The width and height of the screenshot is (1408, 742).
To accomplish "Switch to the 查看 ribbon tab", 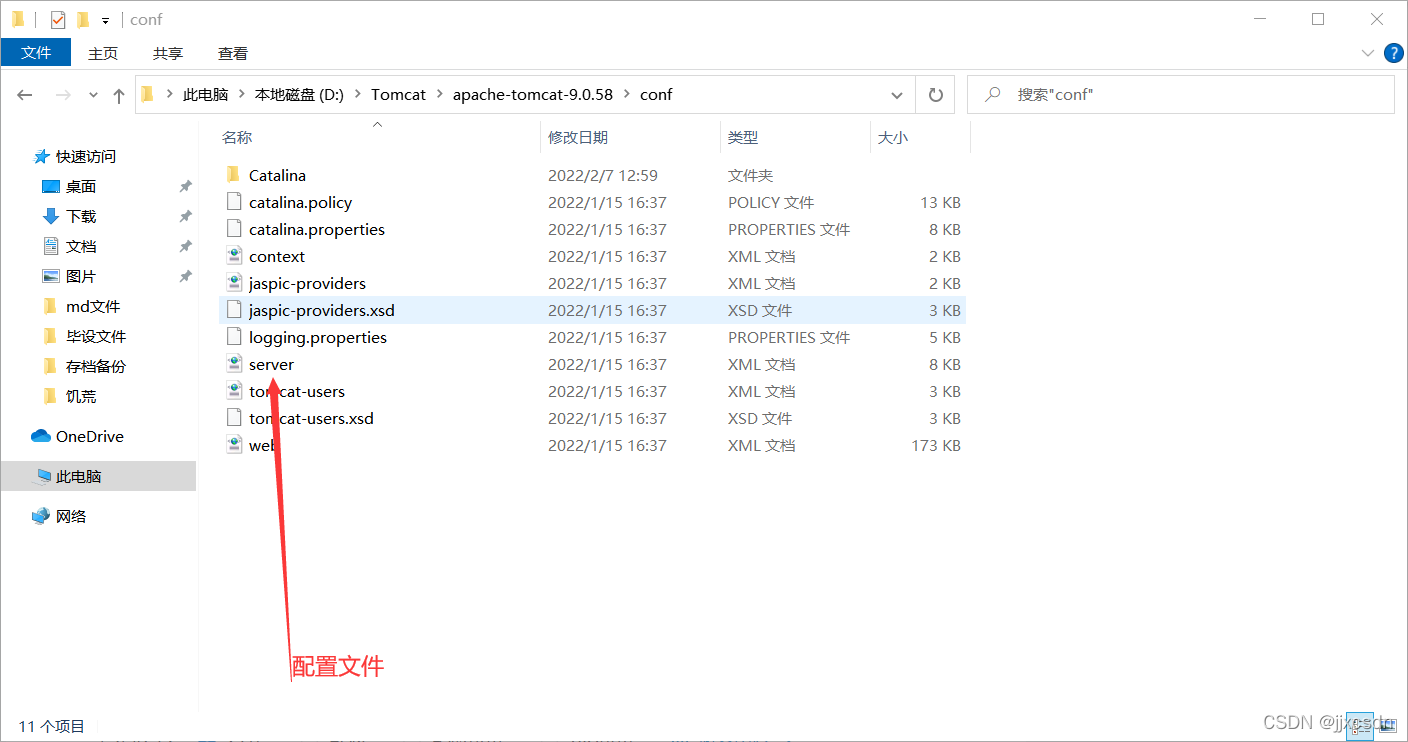I will [233, 53].
